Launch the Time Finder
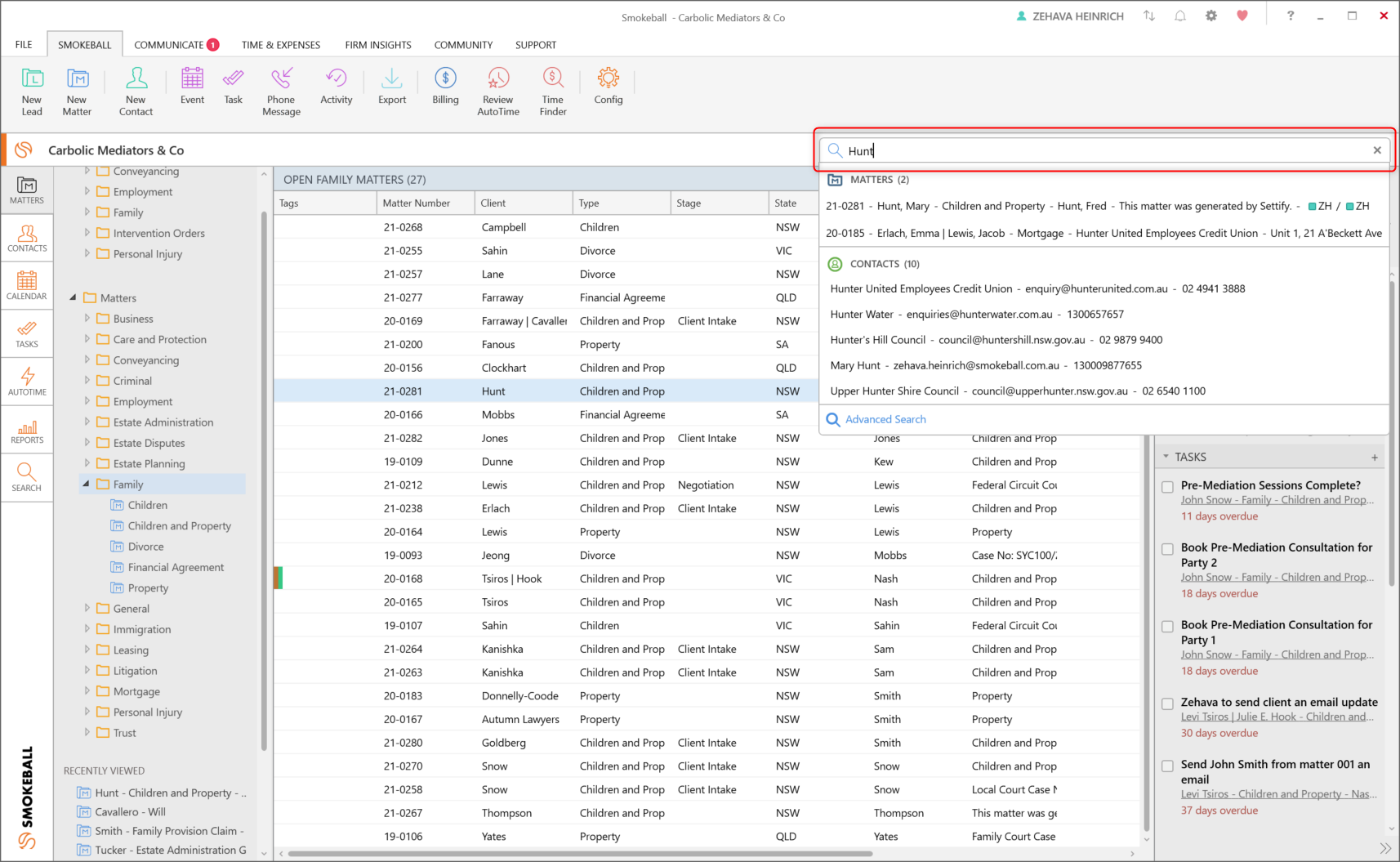Screen dimensions: 1400x862 click(553, 91)
